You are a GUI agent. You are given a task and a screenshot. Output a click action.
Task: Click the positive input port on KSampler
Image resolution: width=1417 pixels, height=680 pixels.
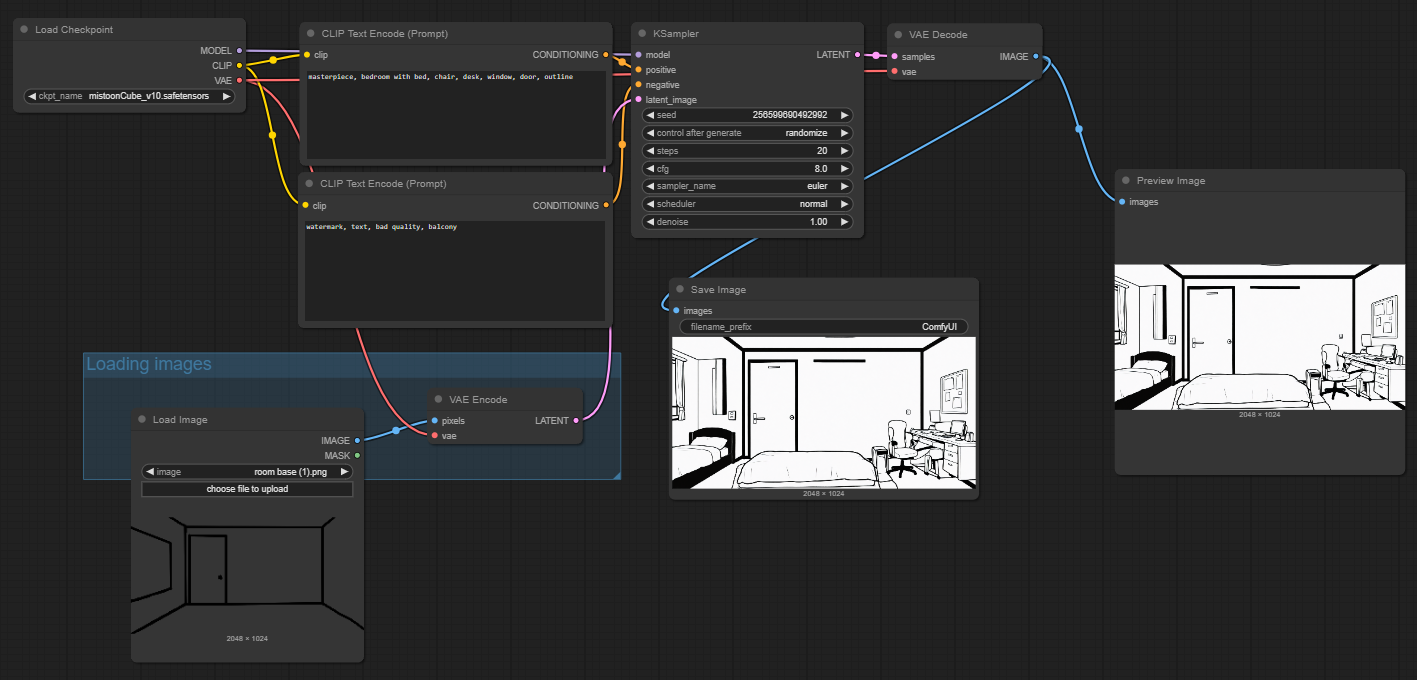(638, 70)
